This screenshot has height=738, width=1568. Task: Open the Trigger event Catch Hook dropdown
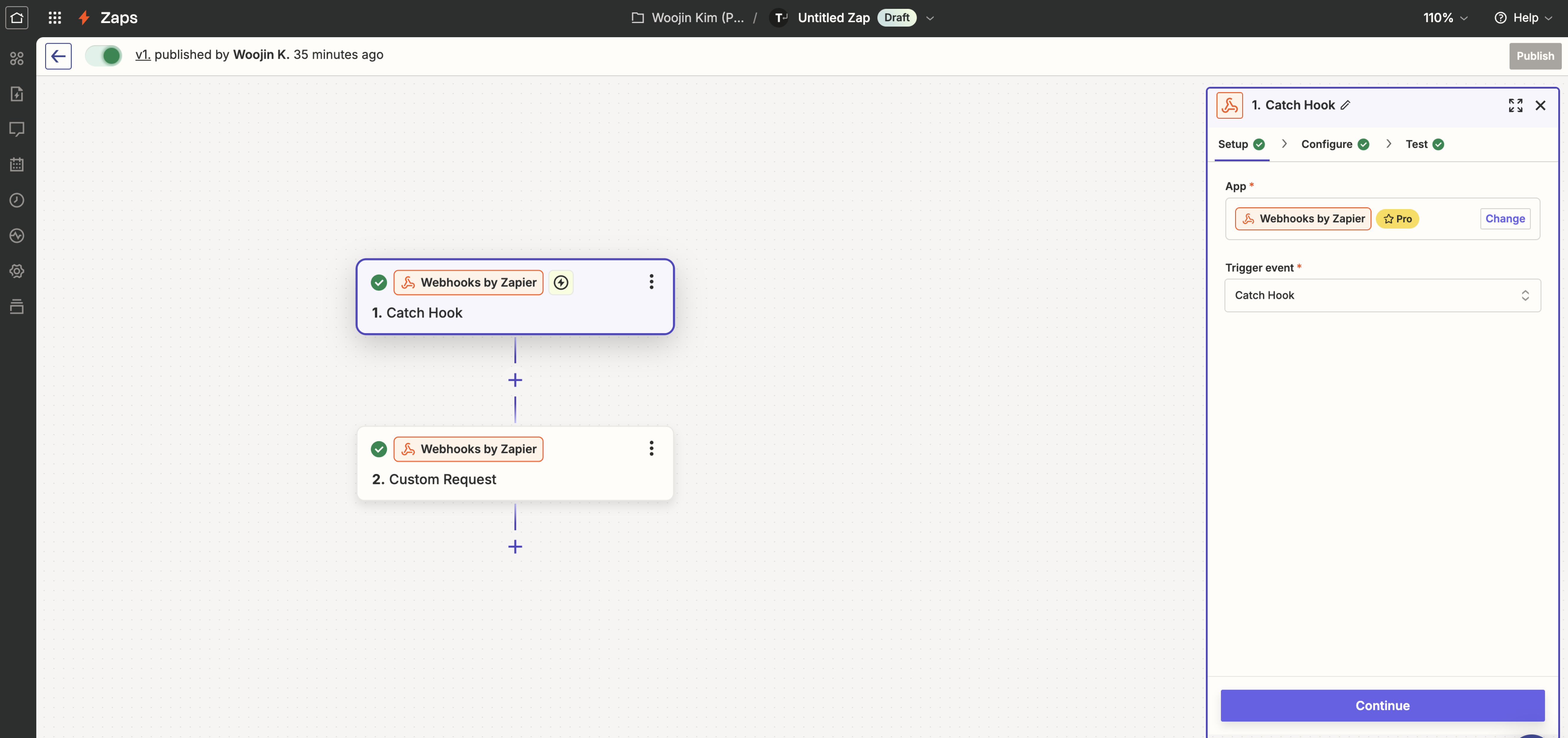[x=1382, y=295]
